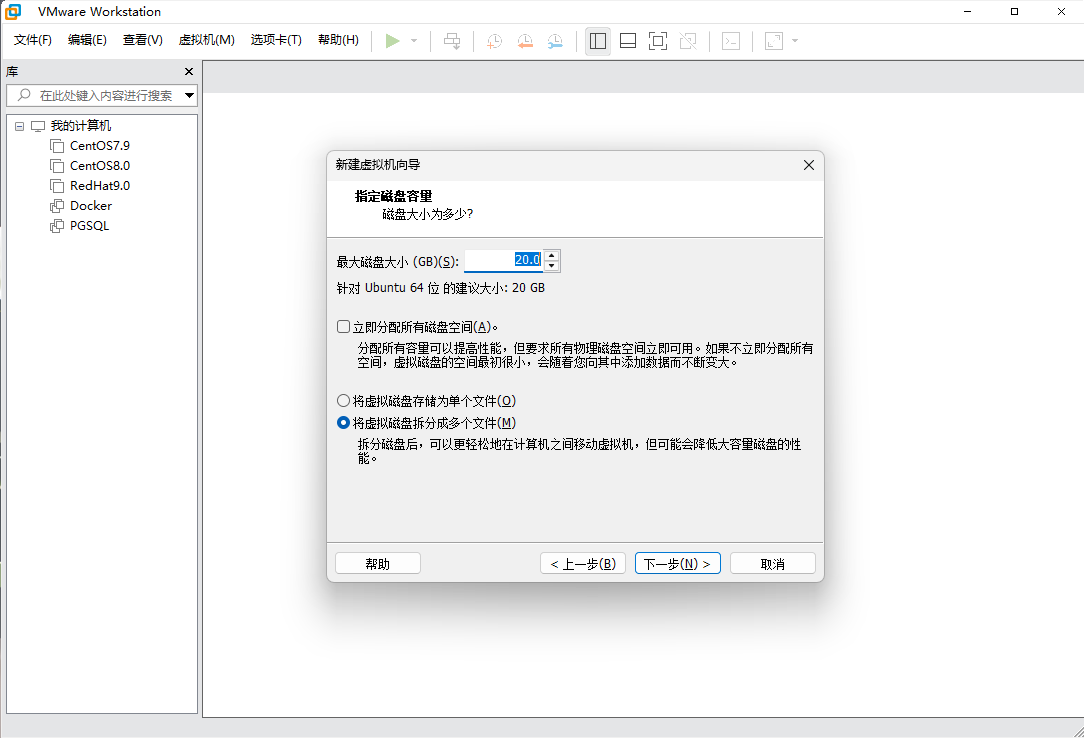Click the library search input field
Image resolution: width=1084 pixels, height=738 pixels.
(x=102, y=95)
